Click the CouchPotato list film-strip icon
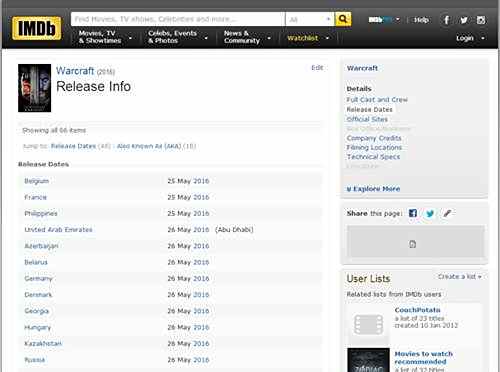This screenshot has height=372, width=500. coord(368,325)
